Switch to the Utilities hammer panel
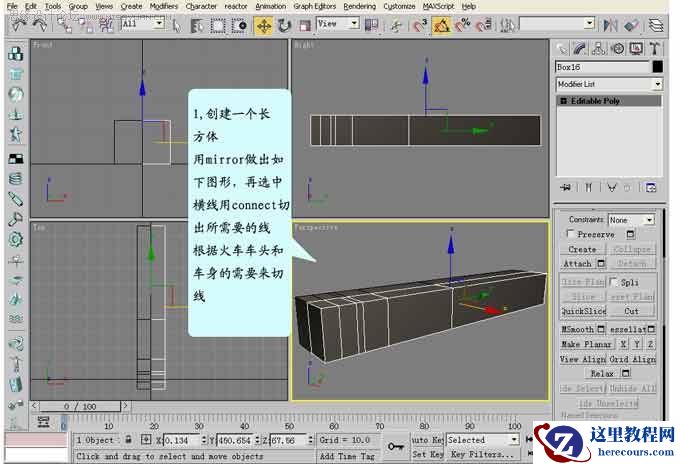The height and width of the screenshot is (464, 680). [654, 49]
